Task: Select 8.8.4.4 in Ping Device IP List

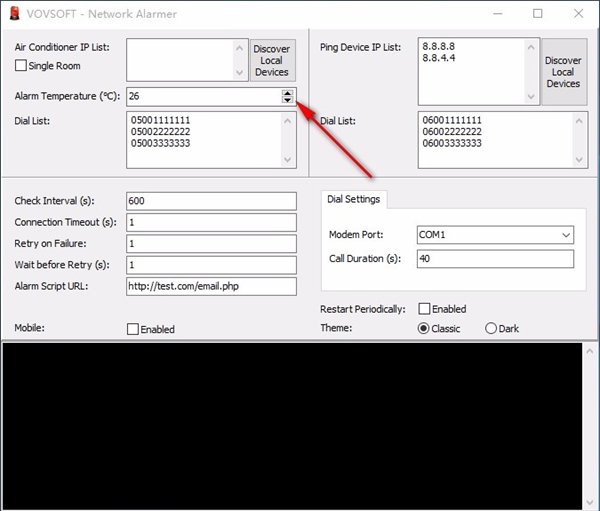Action: pyautogui.click(x=439, y=58)
